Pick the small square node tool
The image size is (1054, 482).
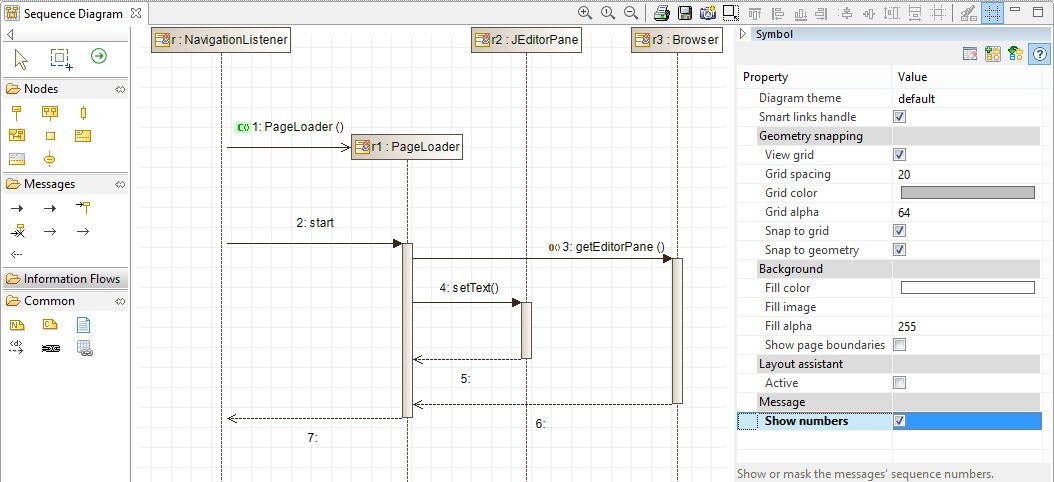(x=50, y=136)
